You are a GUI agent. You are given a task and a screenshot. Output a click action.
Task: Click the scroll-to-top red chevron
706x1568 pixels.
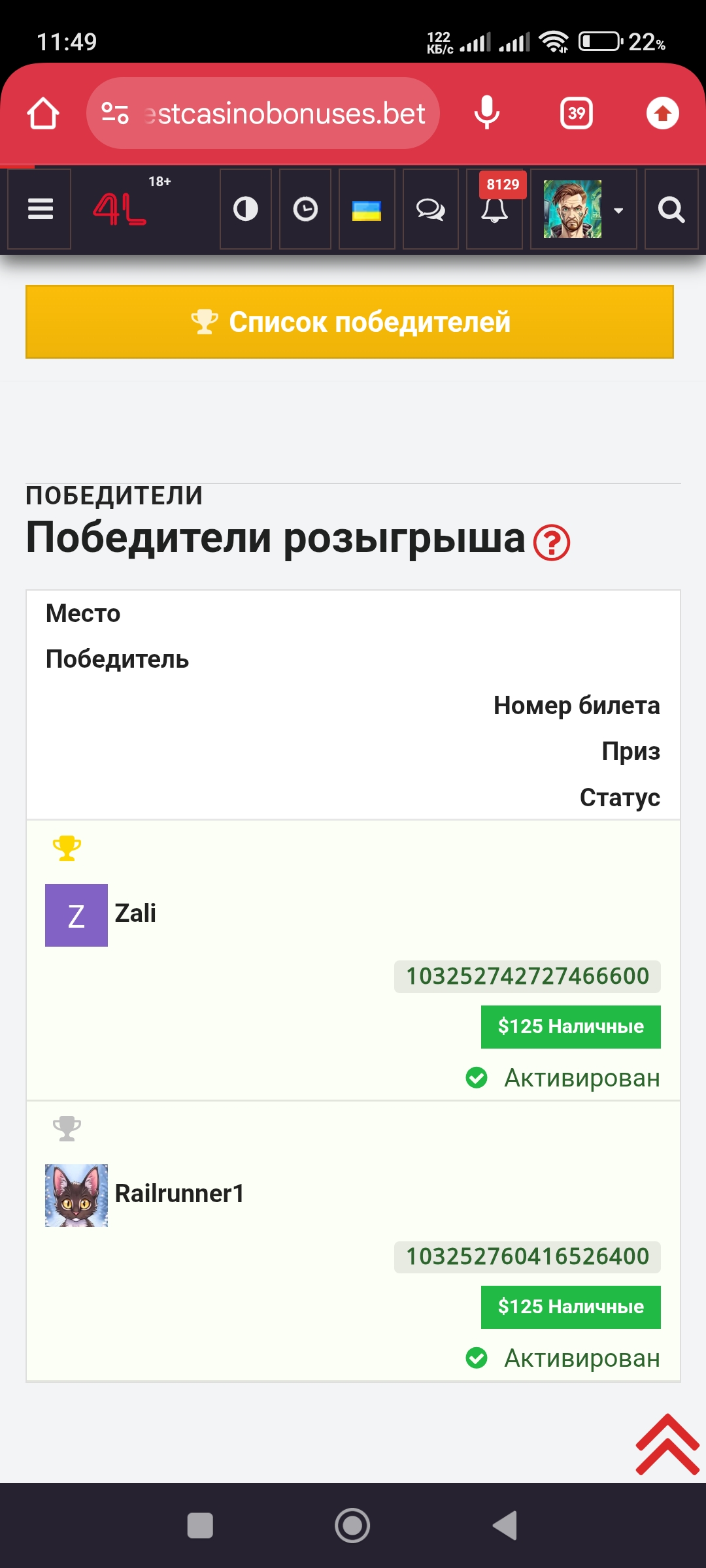[667, 1445]
